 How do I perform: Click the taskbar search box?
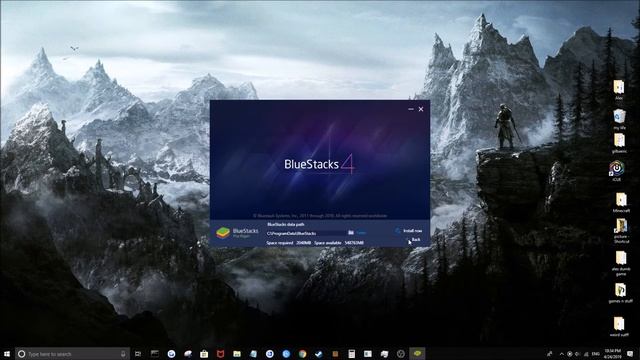coord(72,354)
